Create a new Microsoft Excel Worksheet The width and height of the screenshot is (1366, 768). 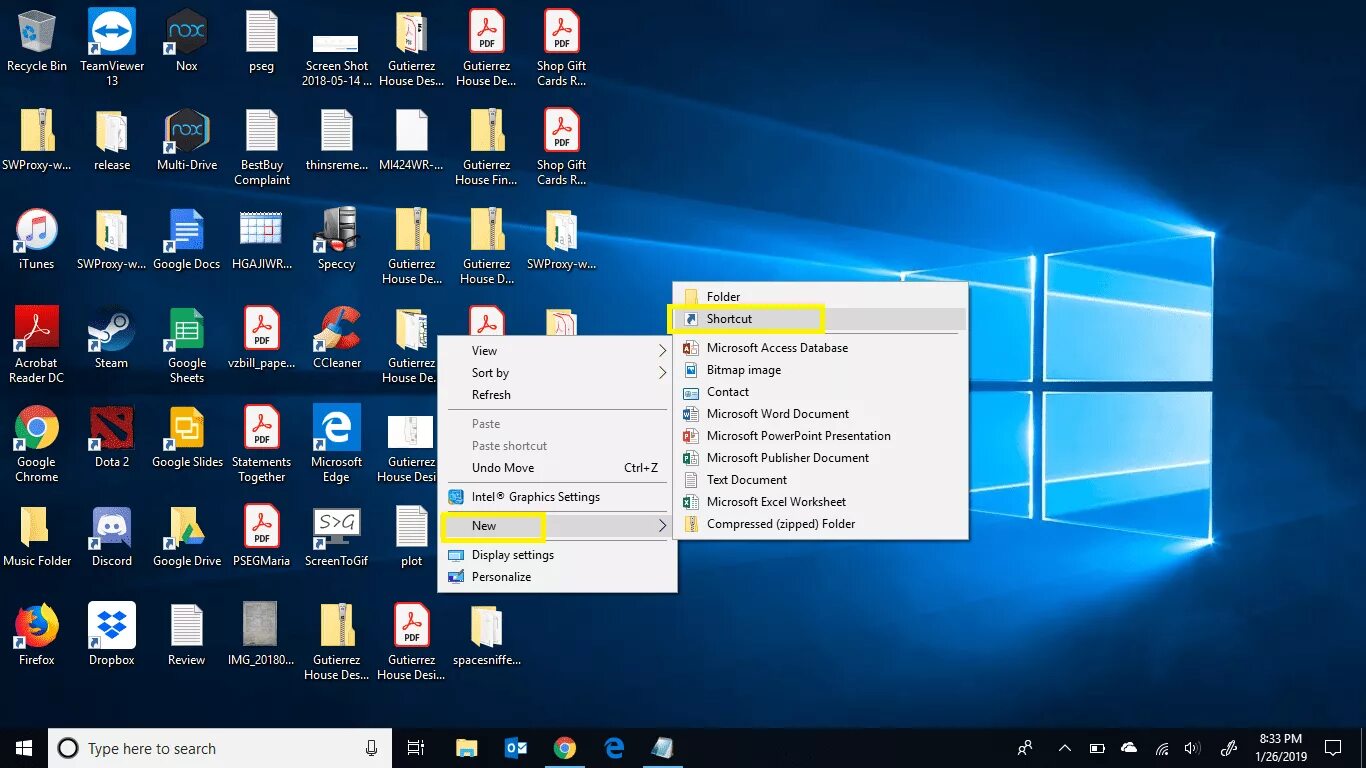[820, 502]
